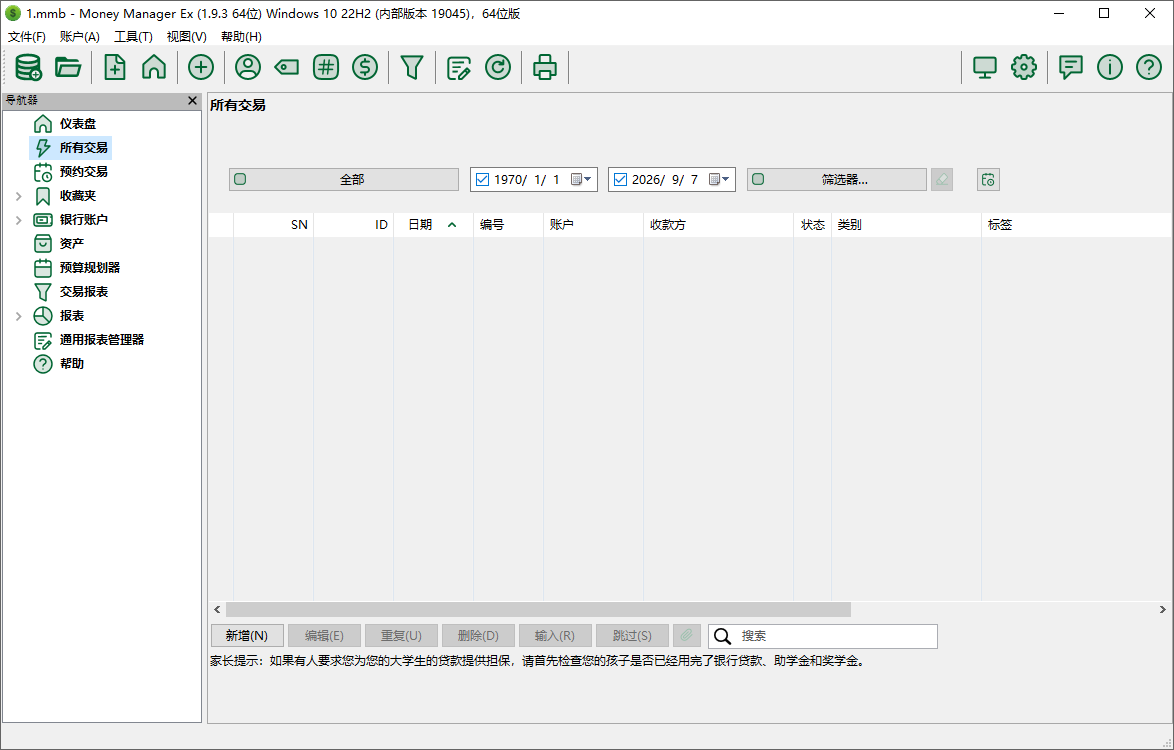
Task: Sort by the SN column header
Action: coord(273,225)
